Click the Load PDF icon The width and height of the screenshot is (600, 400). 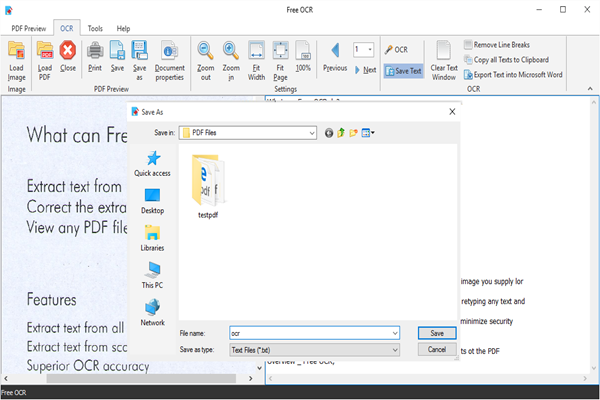coord(45,52)
